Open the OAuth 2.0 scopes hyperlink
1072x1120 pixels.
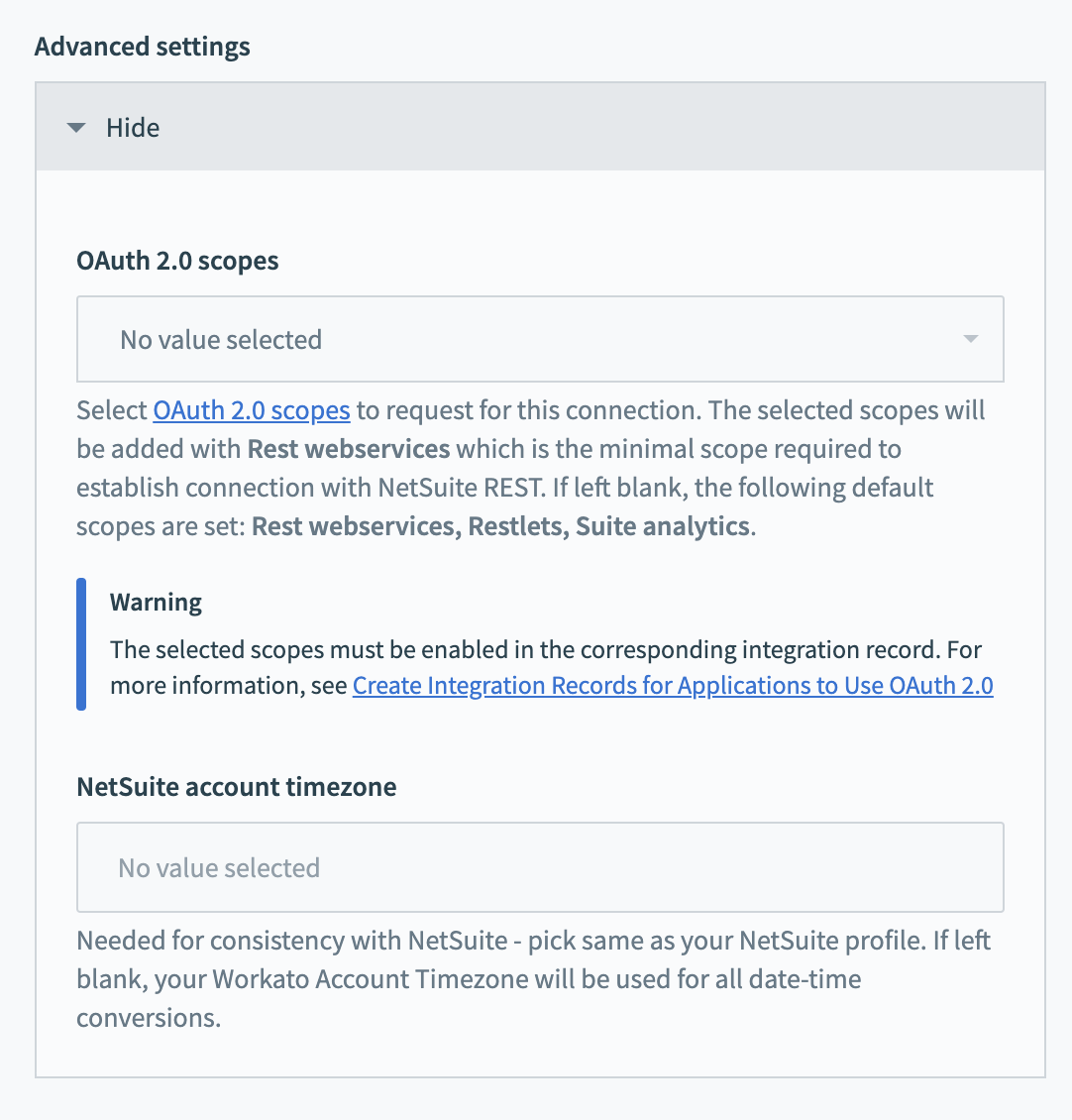(x=251, y=410)
